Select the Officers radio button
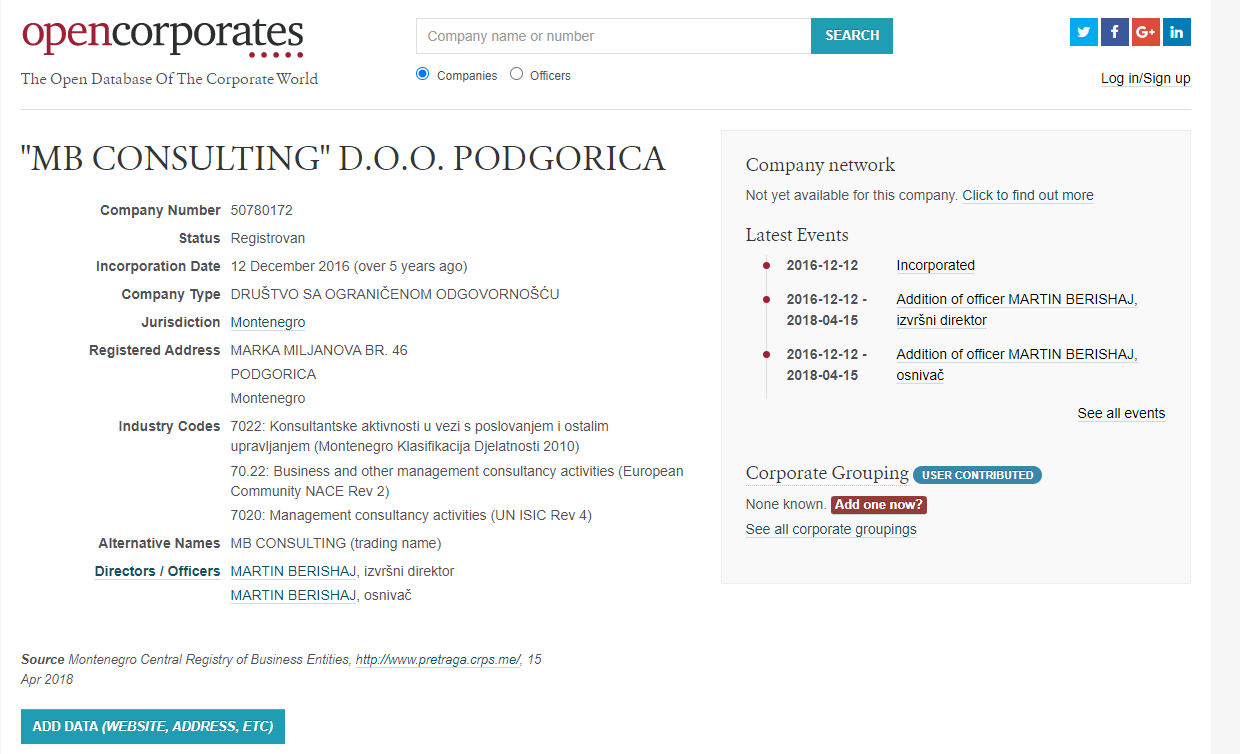Image resolution: width=1240 pixels, height=754 pixels. coord(516,74)
